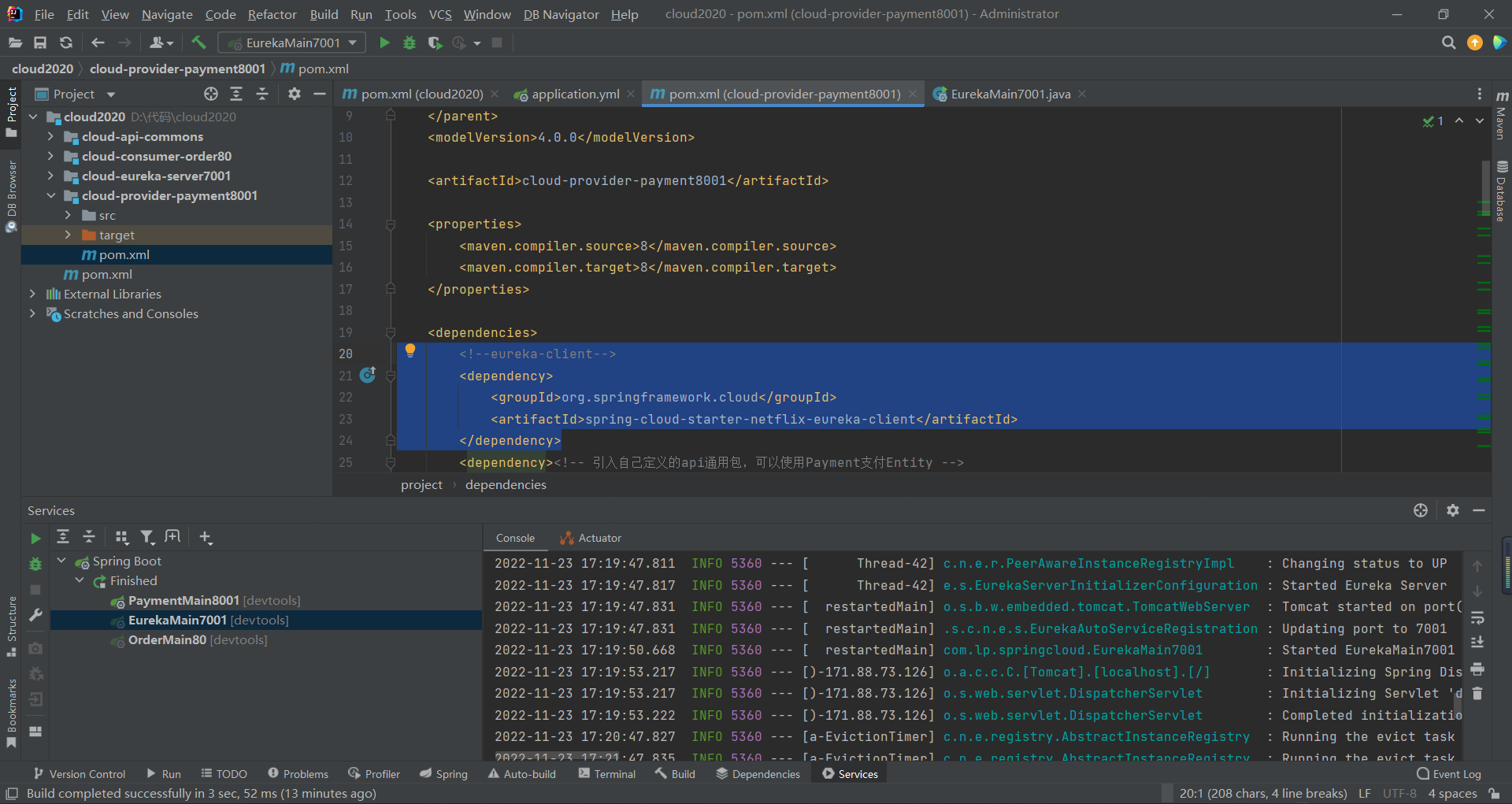Screen dimensions: 1512x804
Task: Open Search Everywhere magnifier icon
Action: 1448,43
